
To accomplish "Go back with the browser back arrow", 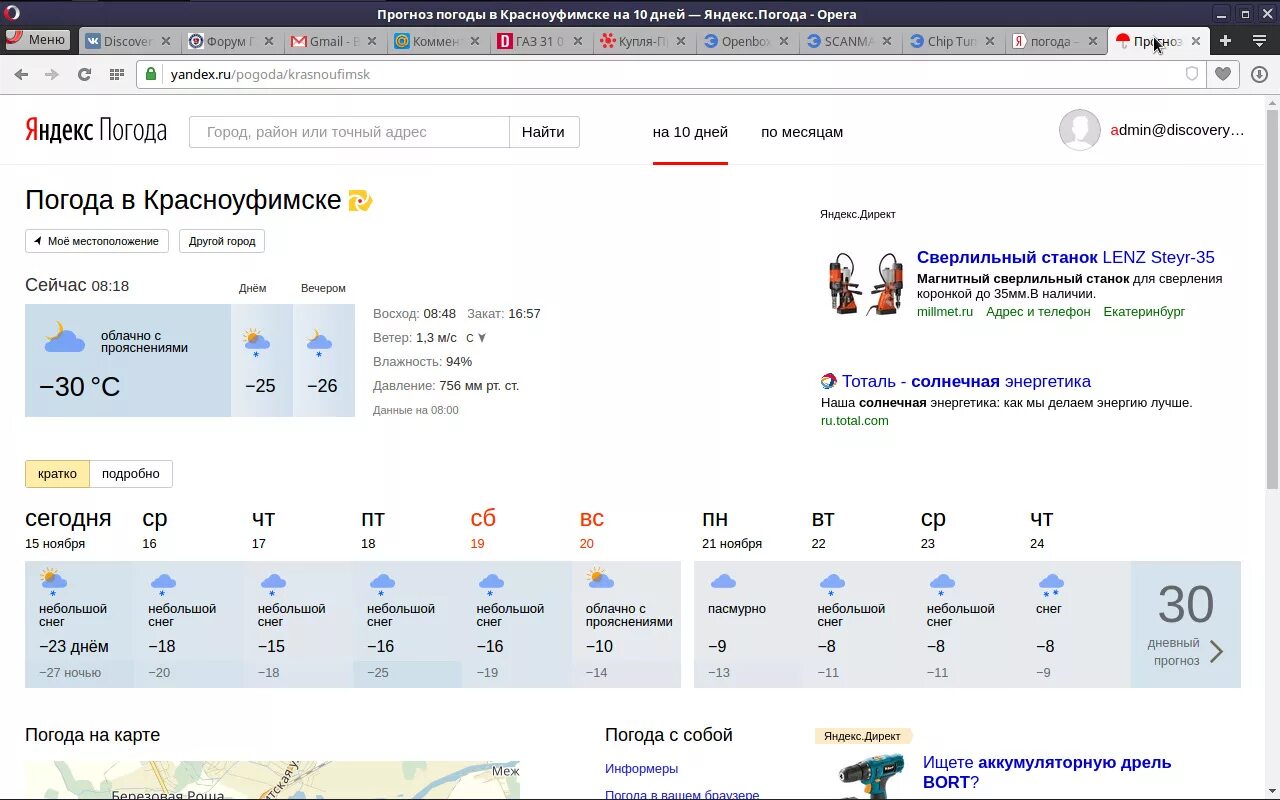I will click(21, 74).
